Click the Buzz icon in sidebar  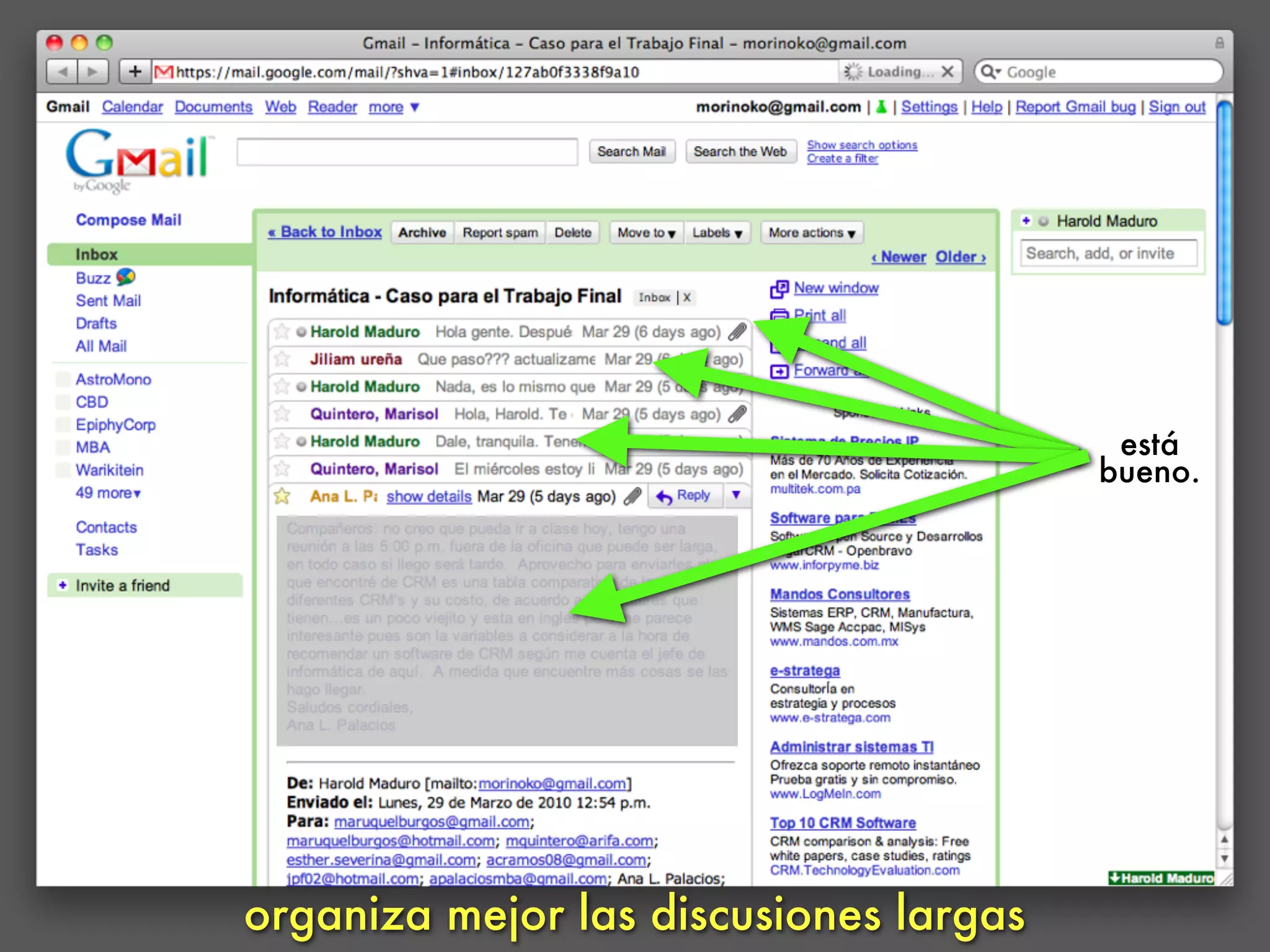[x=126, y=276]
